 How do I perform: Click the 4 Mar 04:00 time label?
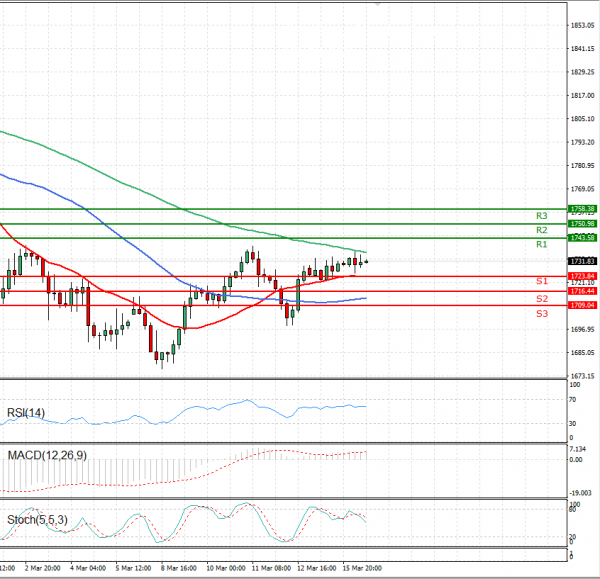pyautogui.click(x=88, y=568)
